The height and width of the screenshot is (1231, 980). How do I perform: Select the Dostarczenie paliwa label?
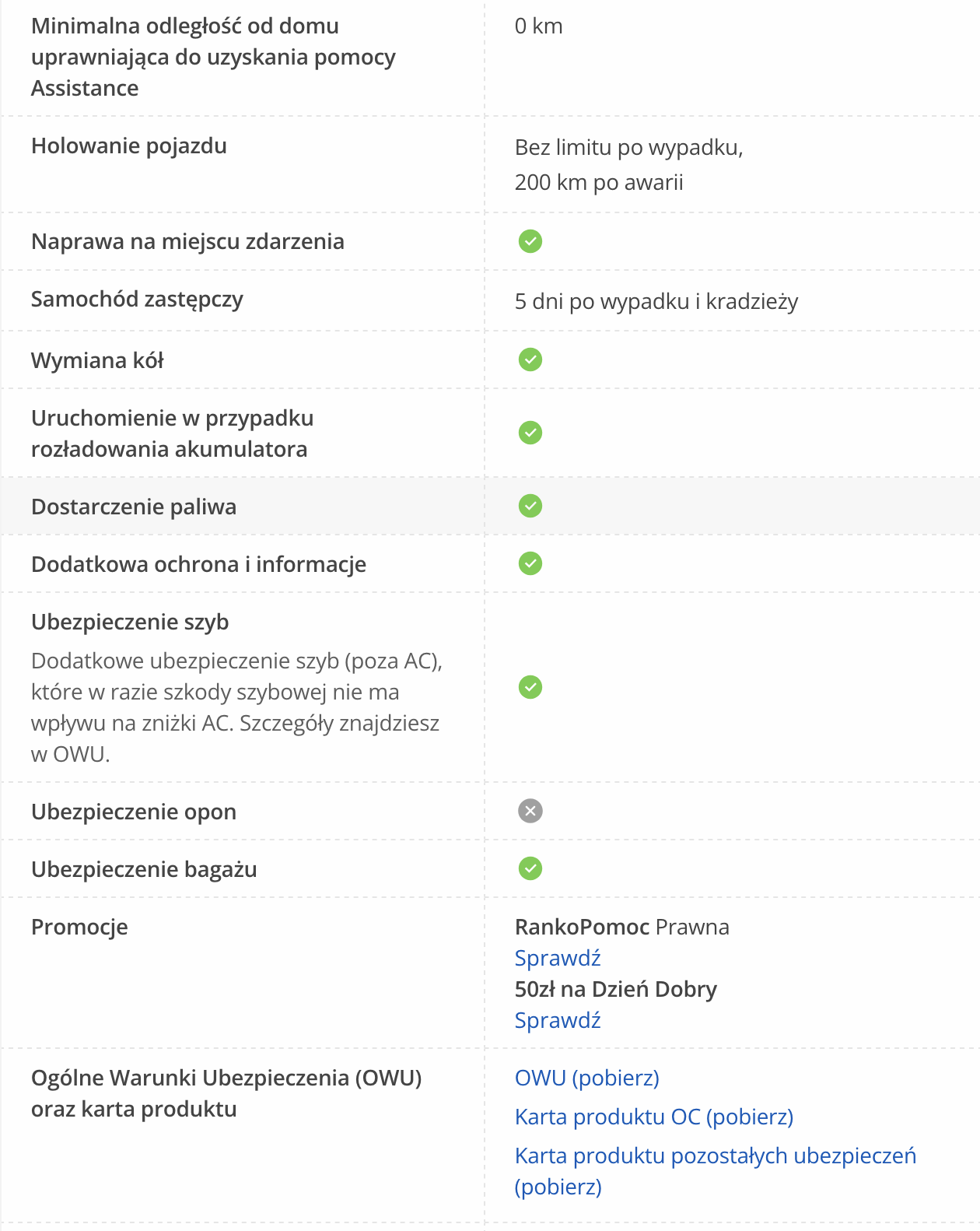[x=134, y=507]
